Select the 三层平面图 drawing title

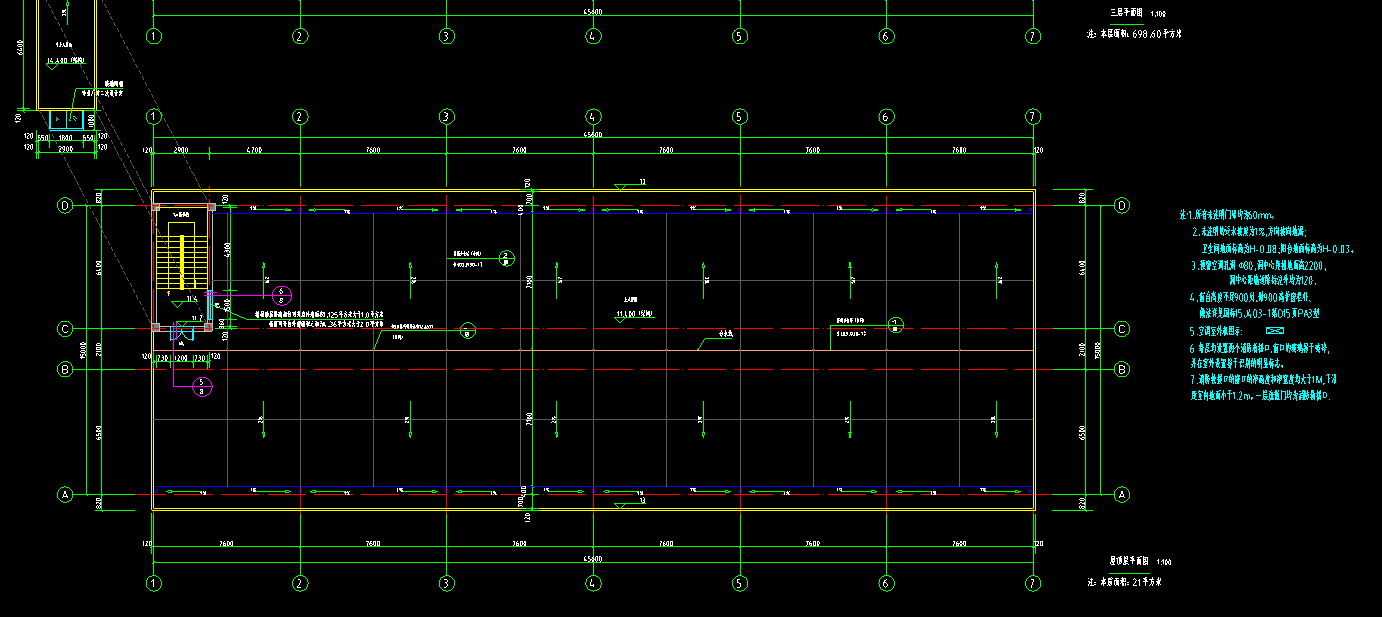pyautogui.click(x=1127, y=14)
